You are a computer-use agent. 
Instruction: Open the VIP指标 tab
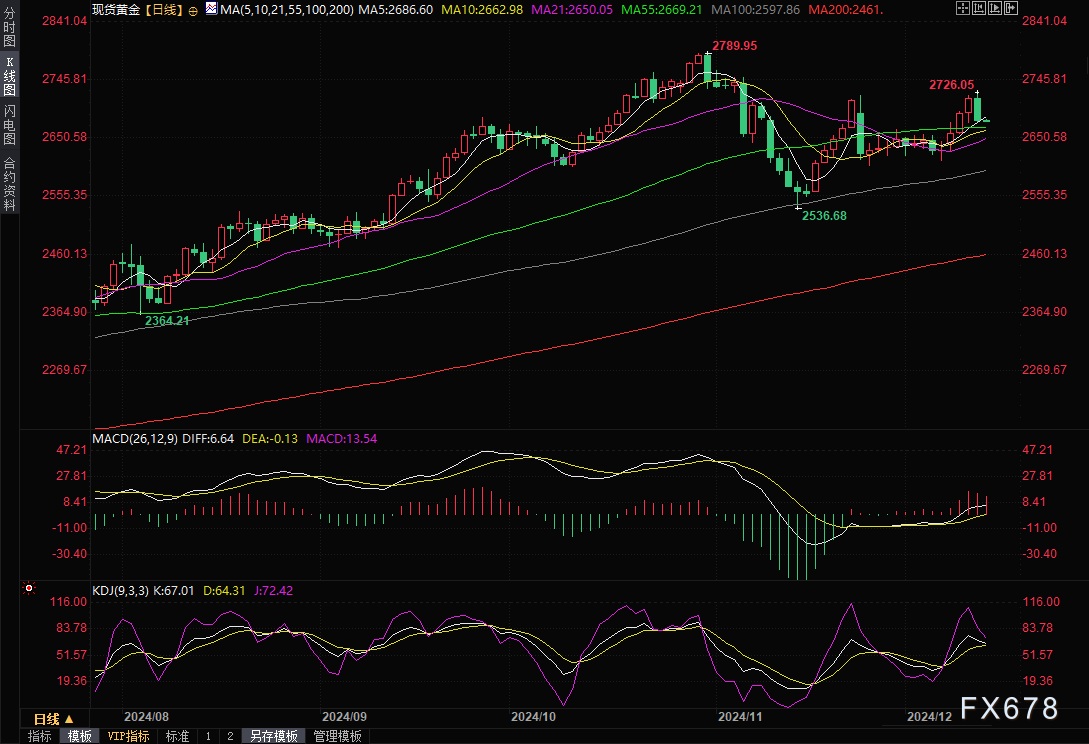click(x=128, y=736)
